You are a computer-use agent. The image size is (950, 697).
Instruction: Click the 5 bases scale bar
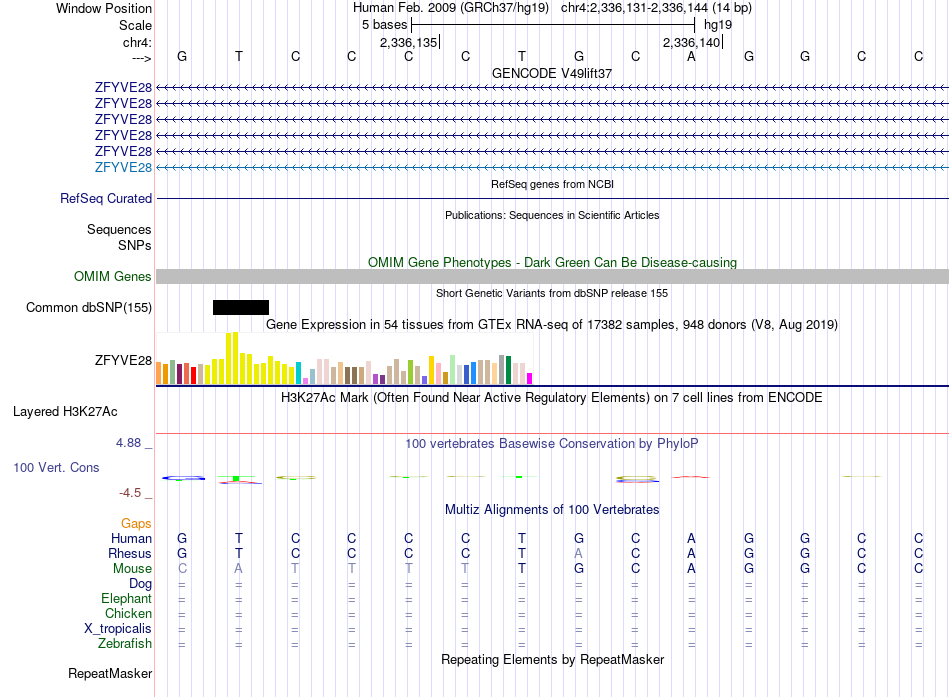[x=553, y=25]
